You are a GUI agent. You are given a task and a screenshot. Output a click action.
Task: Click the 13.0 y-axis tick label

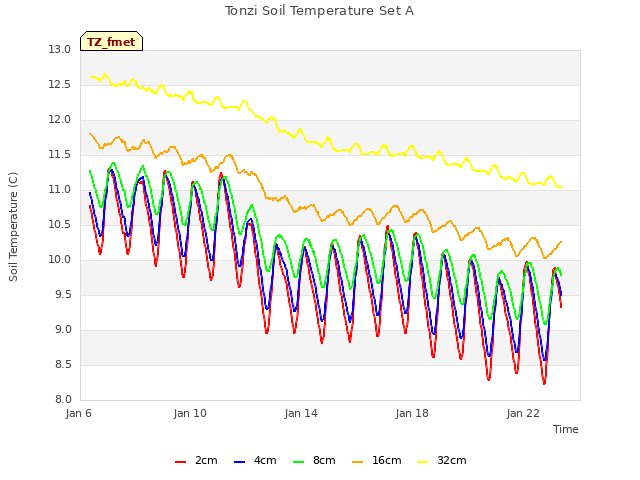point(60,49)
